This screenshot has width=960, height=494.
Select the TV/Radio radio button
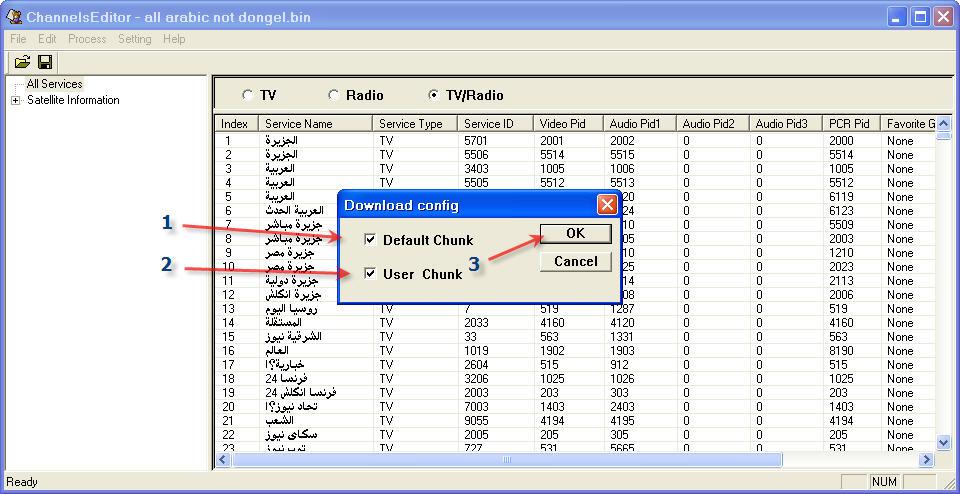click(x=433, y=95)
